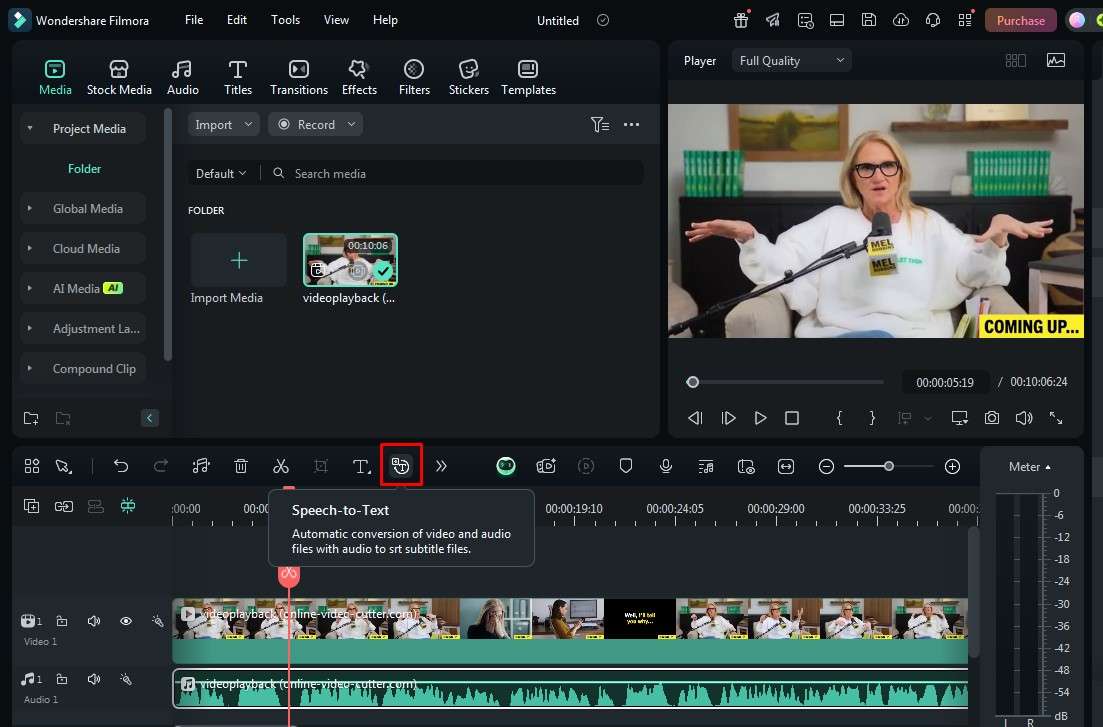Switch to the Stock Media tab
Image resolution: width=1103 pixels, height=727 pixels.
click(119, 77)
